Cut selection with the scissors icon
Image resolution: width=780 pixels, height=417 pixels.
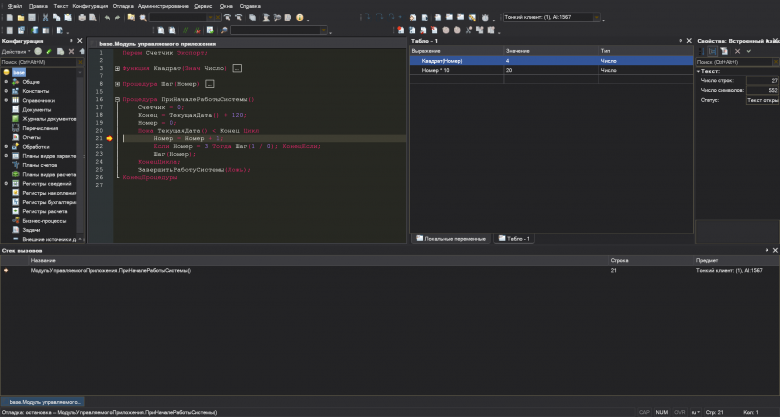(x=45, y=17)
